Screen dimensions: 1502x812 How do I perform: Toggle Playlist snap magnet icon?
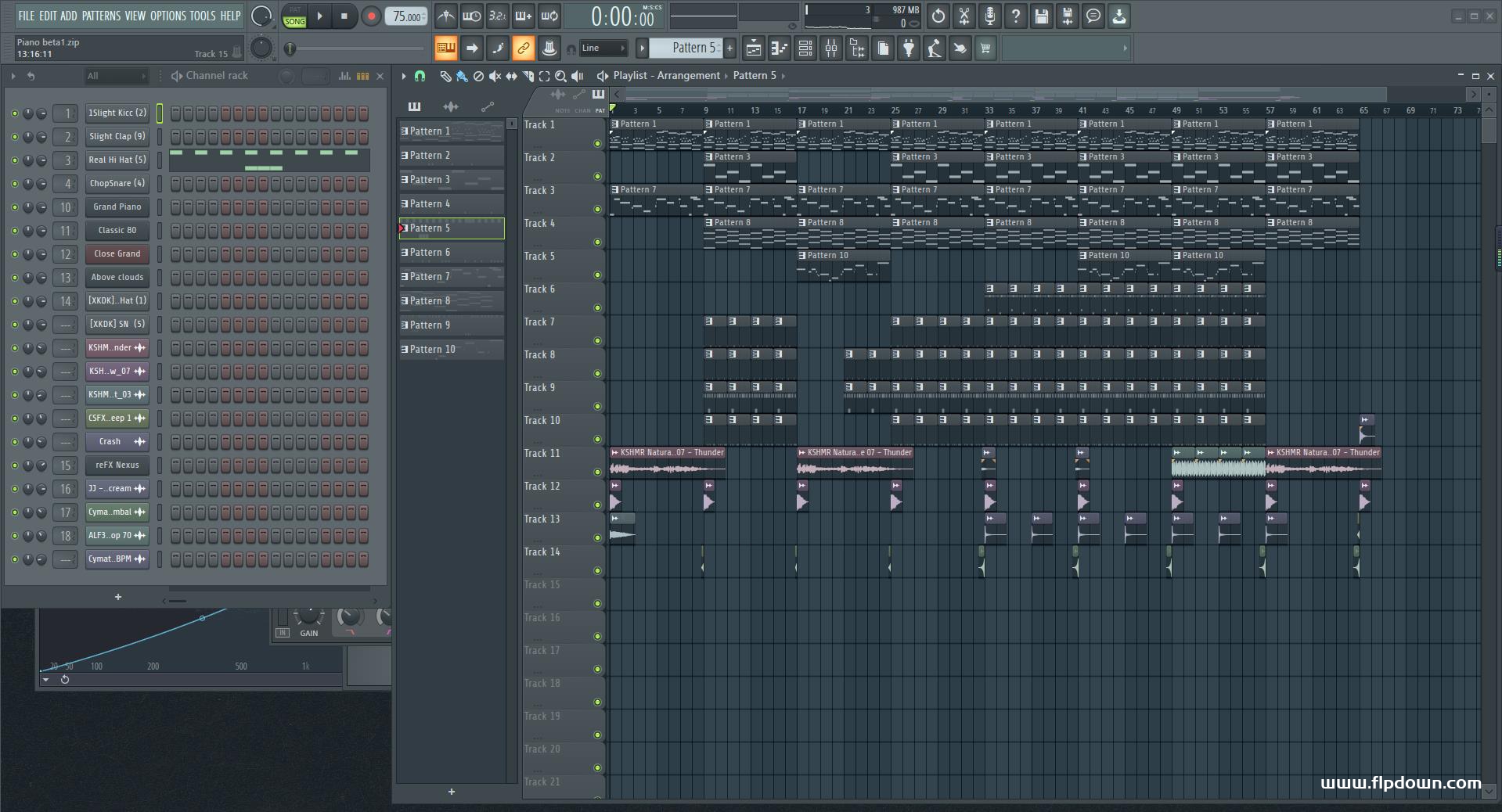point(420,76)
